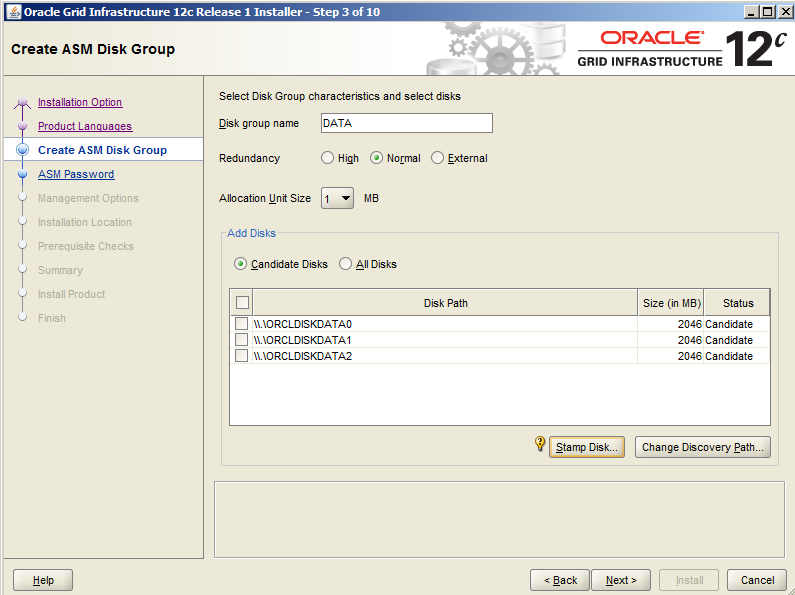795x595 pixels.
Task: Go to the ASM Password step
Action: pyautogui.click(x=76, y=174)
